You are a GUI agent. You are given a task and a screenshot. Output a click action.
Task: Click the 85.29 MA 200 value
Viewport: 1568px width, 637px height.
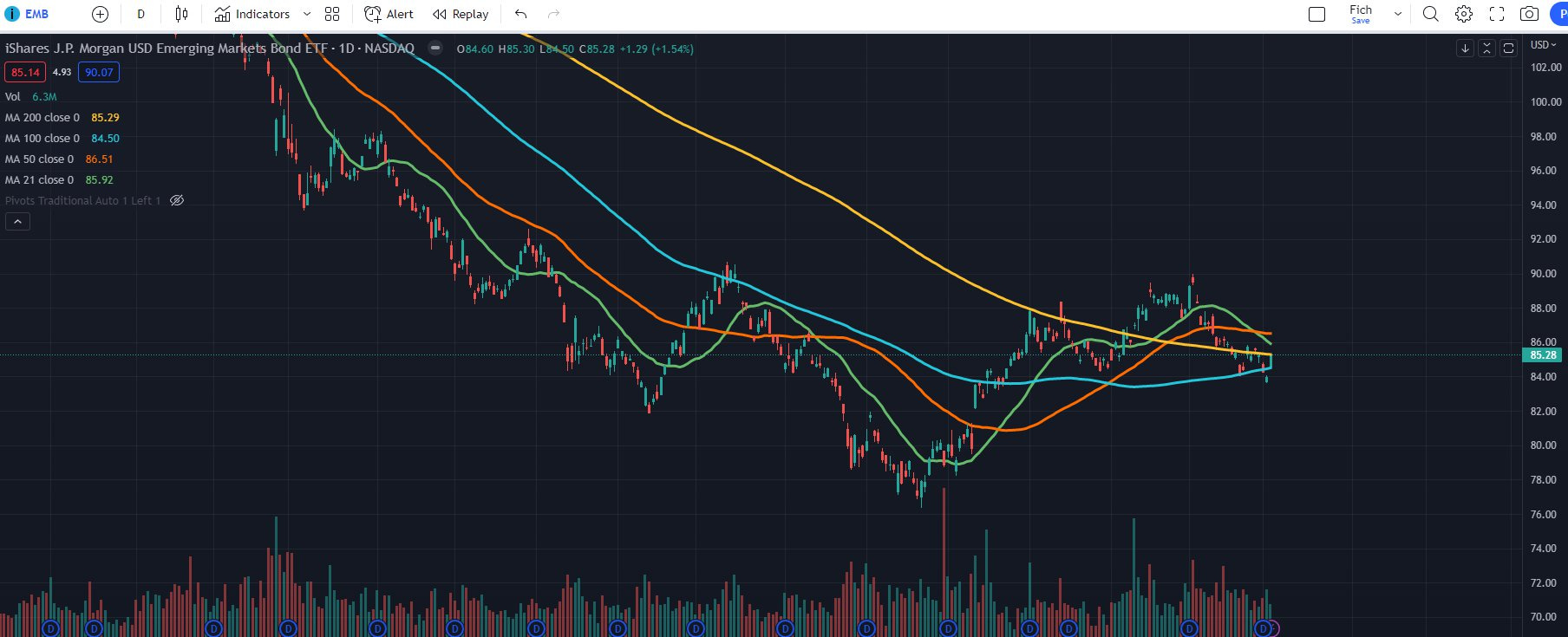[x=105, y=118]
